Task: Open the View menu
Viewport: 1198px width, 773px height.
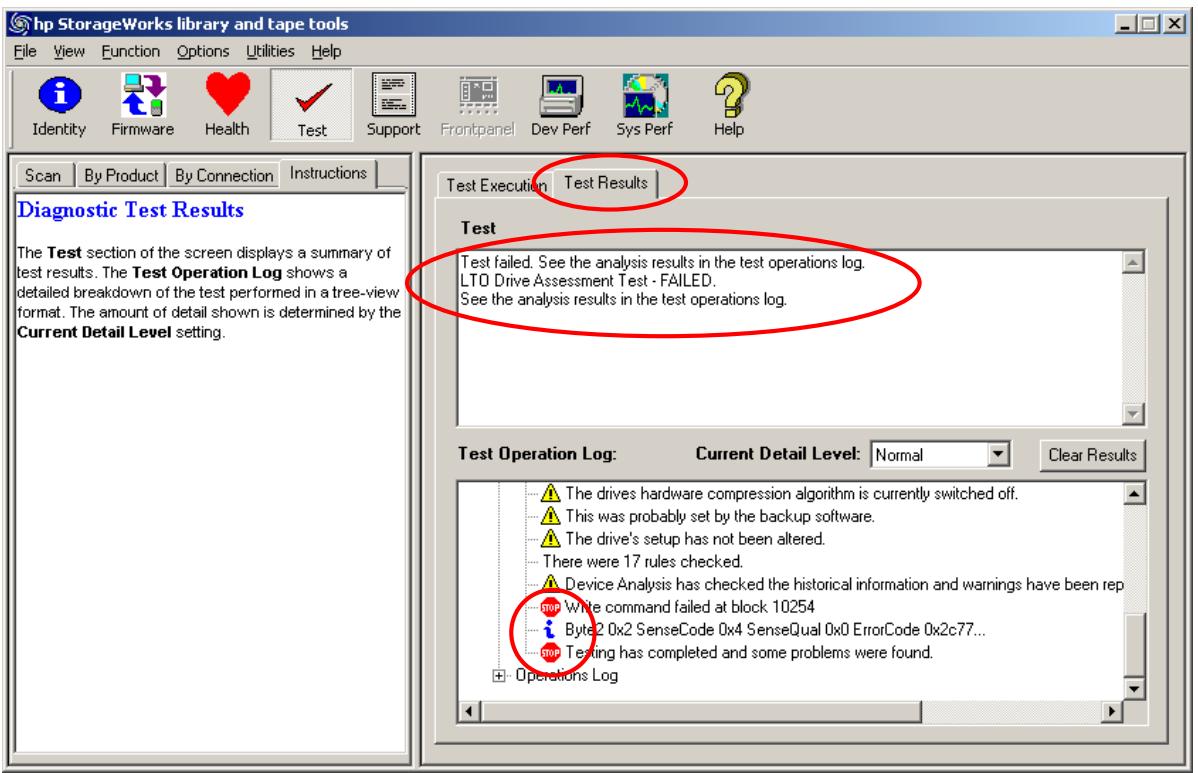Action: pyautogui.click(x=69, y=51)
